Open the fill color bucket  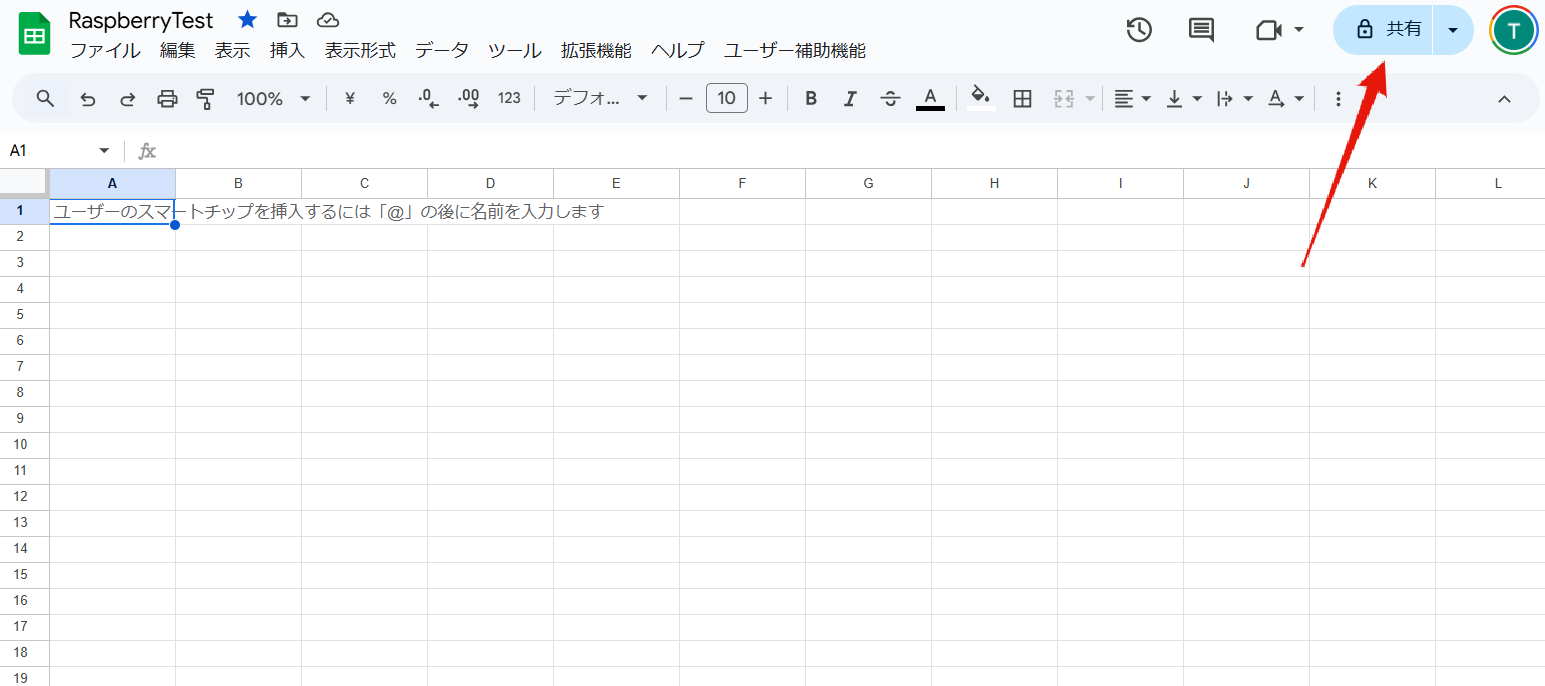(981, 98)
